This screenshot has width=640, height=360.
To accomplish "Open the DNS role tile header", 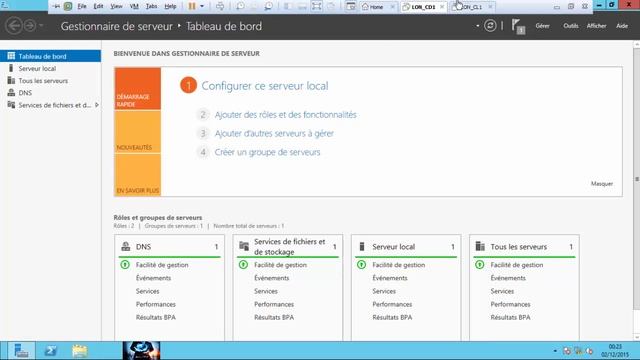I will 169,247.
